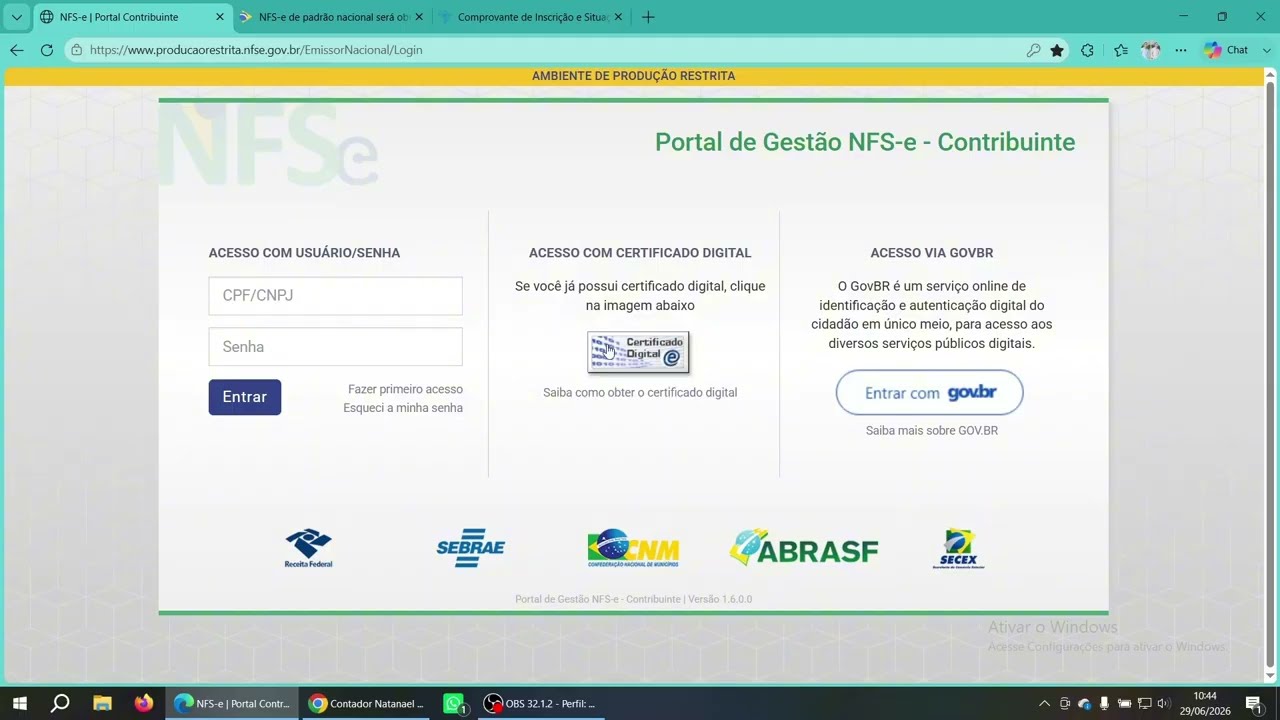Click the Entrar button

[x=245, y=397]
